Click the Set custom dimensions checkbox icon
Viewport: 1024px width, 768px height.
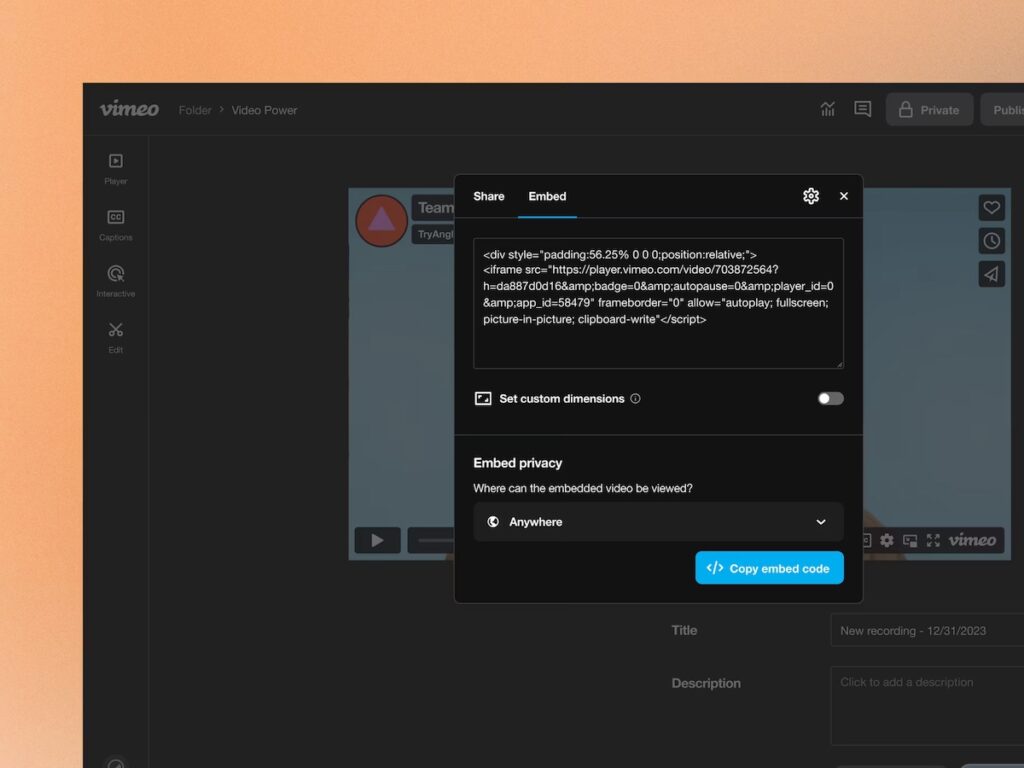[x=483, y=398]
